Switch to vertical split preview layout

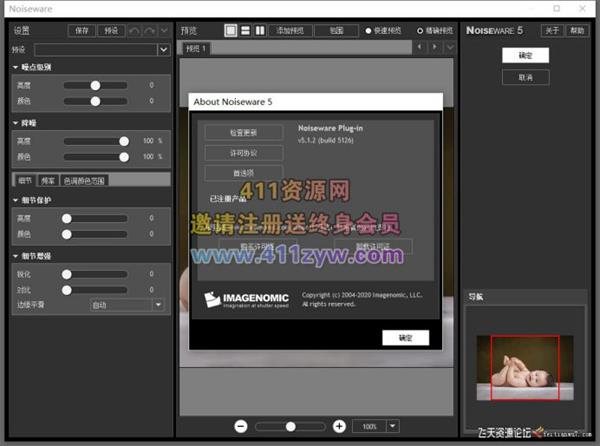pos(260,31)
